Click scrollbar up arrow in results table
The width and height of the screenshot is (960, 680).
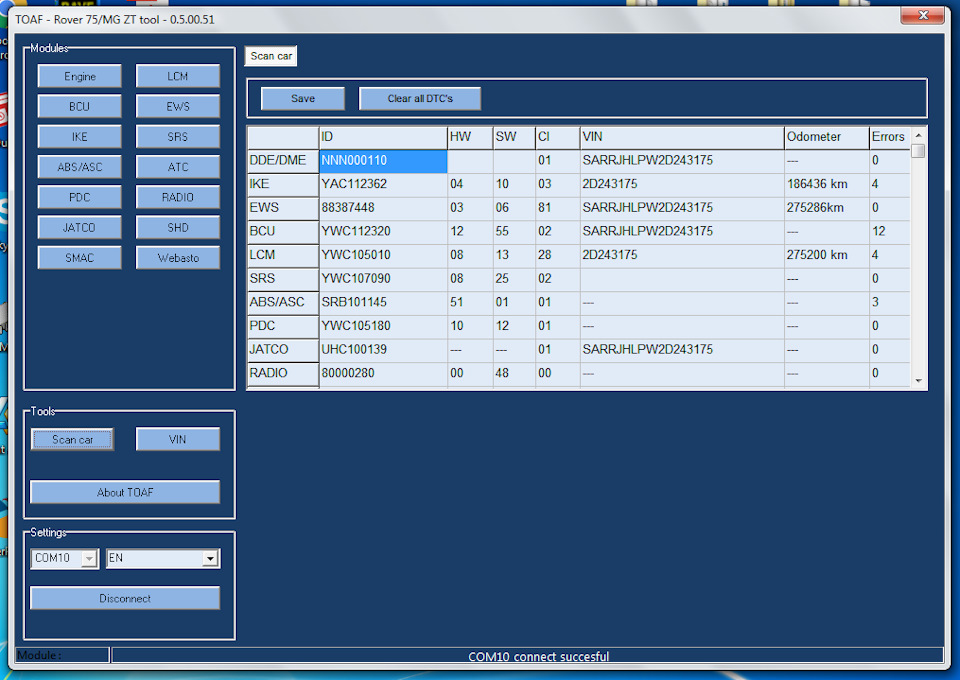[x=918, y=135]
